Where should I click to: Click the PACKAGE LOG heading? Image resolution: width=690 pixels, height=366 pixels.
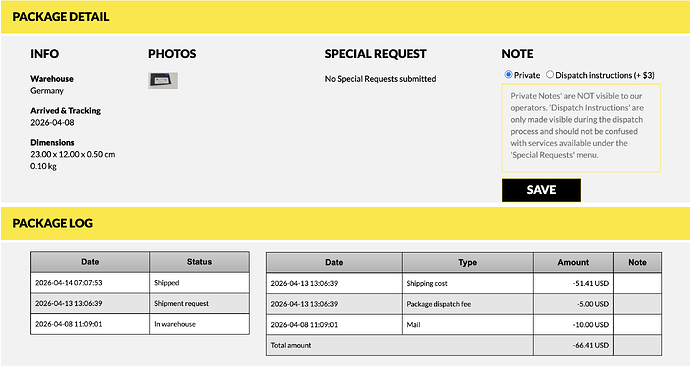(52, 223)
